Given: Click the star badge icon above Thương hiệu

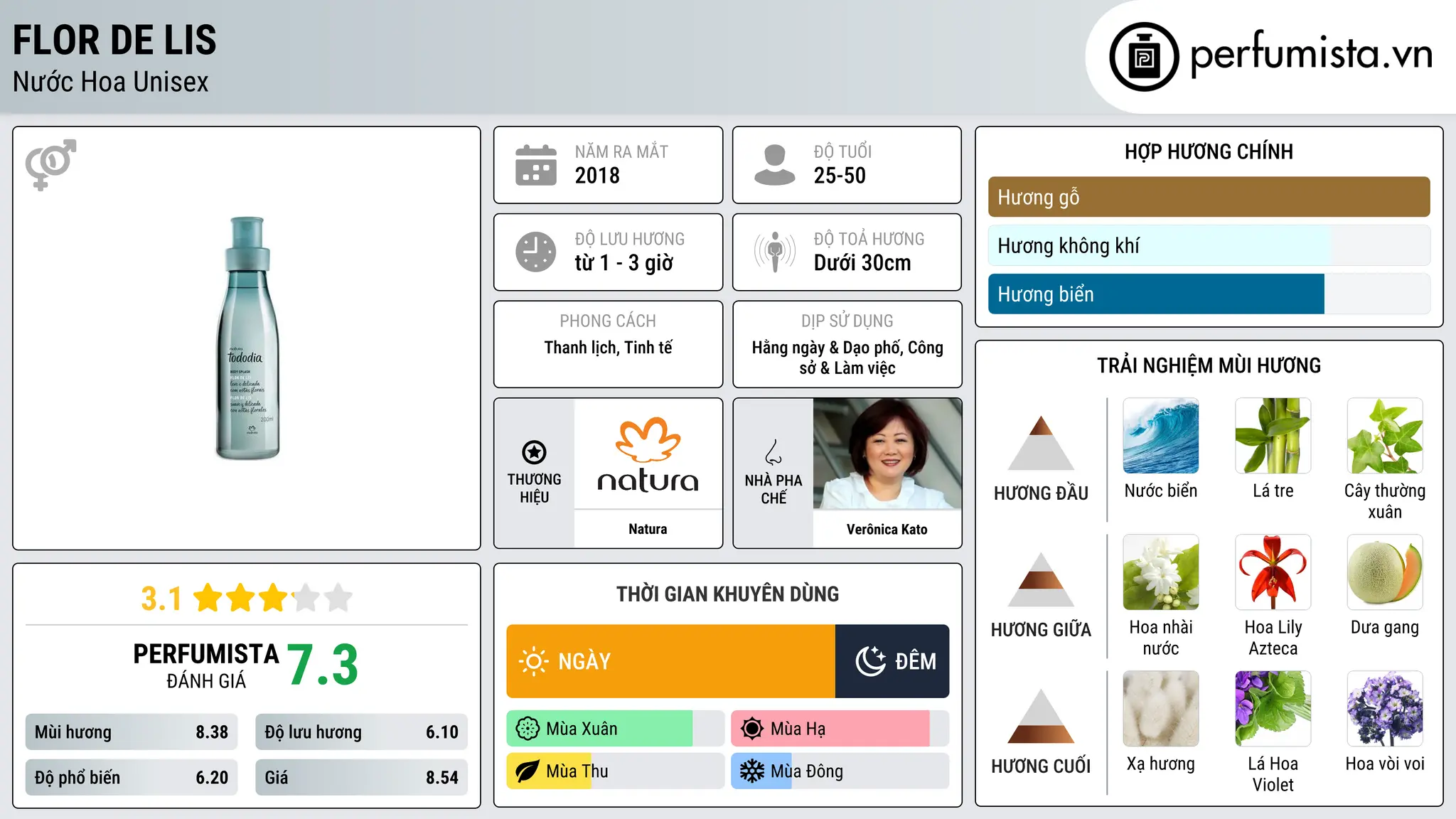Looking at the screenshot, I should click(534, 452).
